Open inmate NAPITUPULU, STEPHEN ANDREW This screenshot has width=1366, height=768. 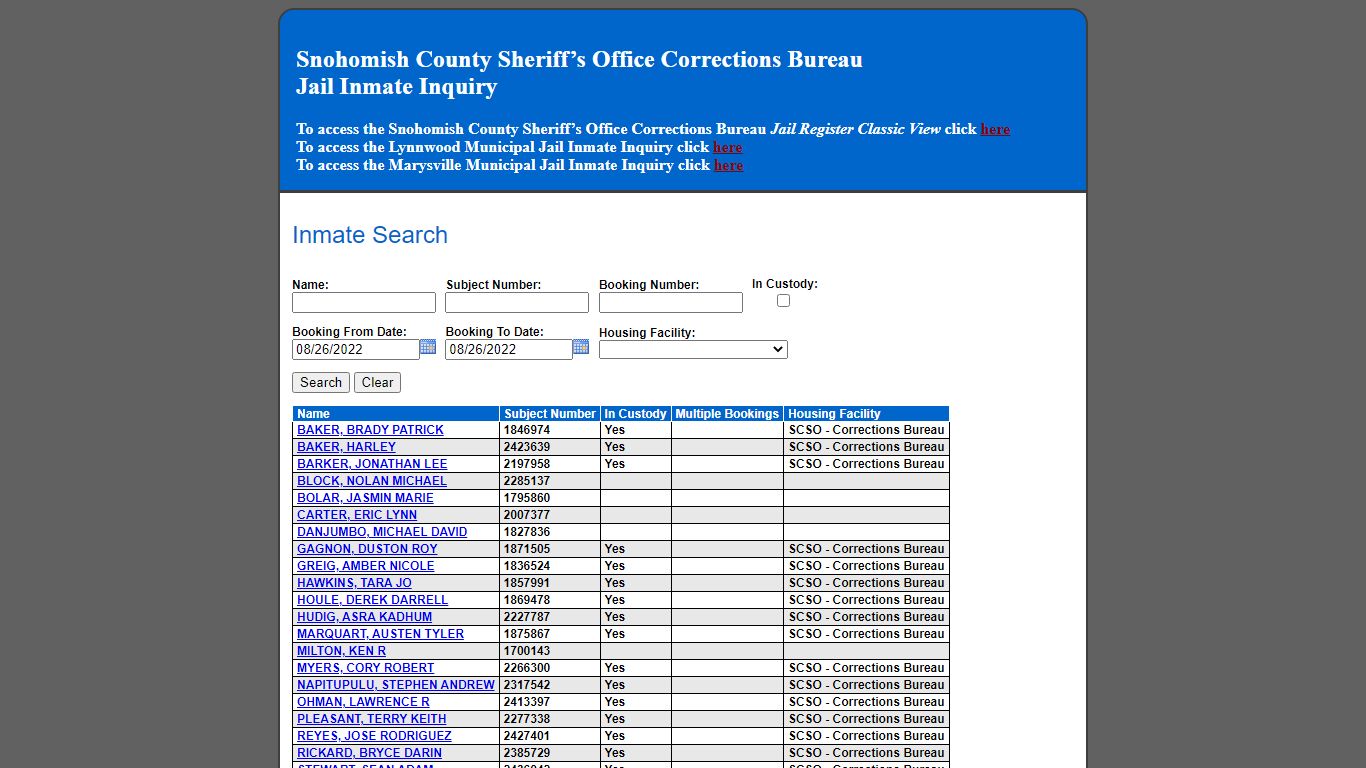coord(396,685)
